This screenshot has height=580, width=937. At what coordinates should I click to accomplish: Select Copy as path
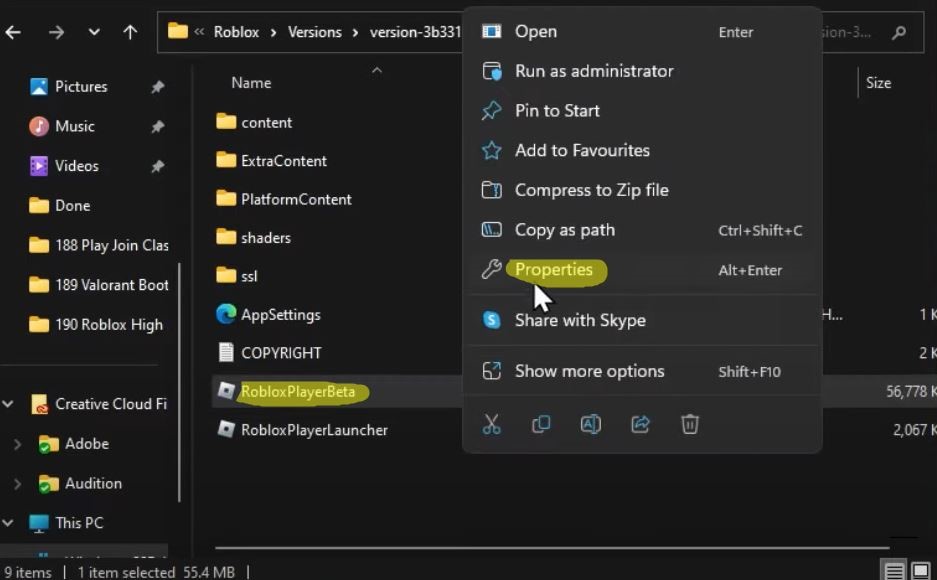(642, 230)
